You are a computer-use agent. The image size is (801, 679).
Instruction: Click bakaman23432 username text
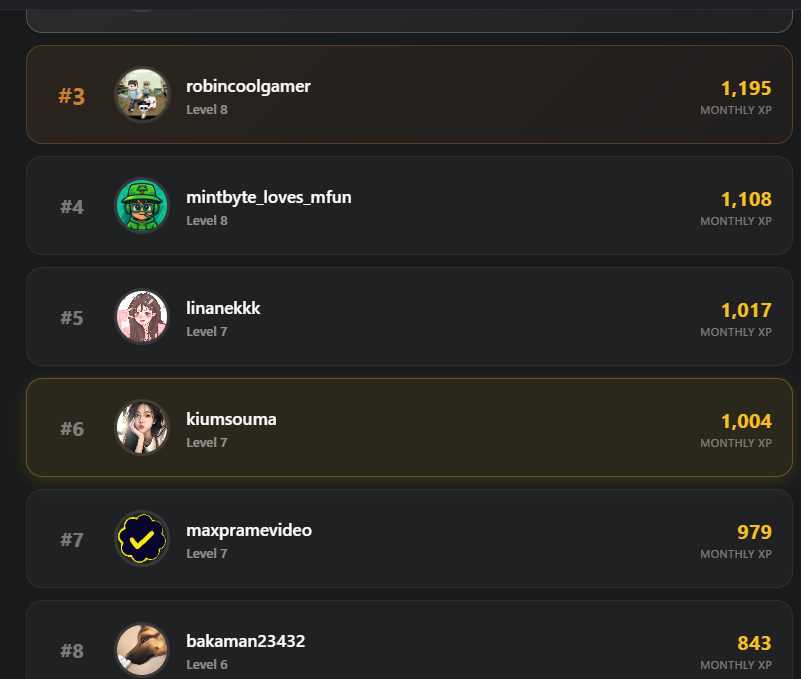pyautogui.click(x=245, y=641)
